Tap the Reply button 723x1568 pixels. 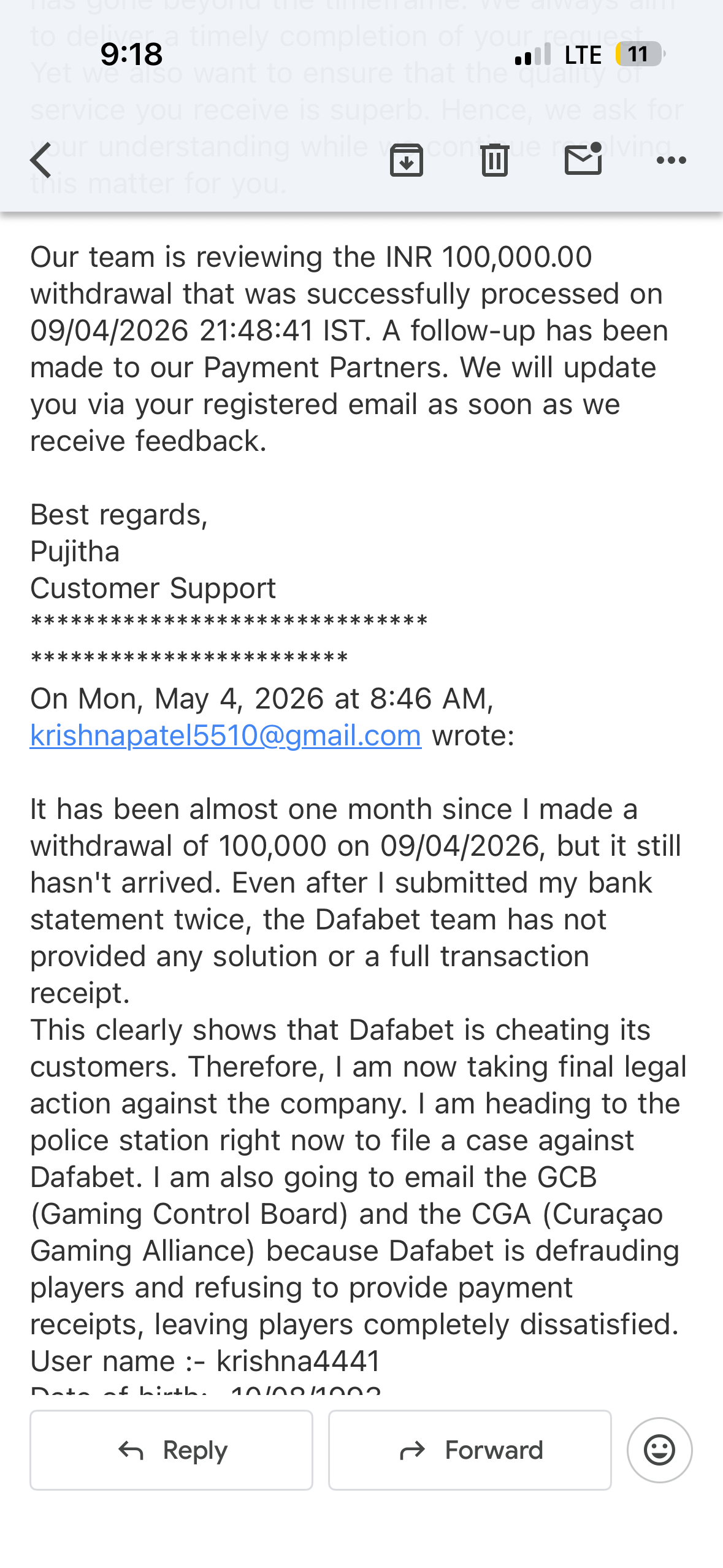(172, 1450)
